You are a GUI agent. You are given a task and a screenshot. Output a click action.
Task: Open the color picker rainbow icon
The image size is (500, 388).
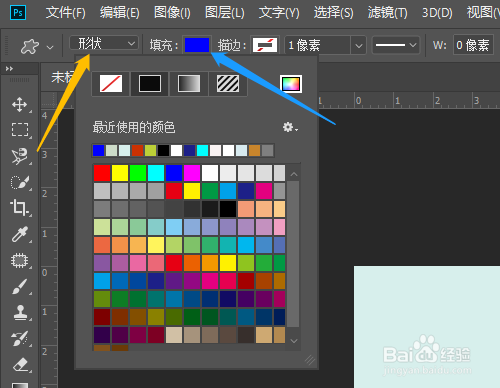tap(291, 84)
